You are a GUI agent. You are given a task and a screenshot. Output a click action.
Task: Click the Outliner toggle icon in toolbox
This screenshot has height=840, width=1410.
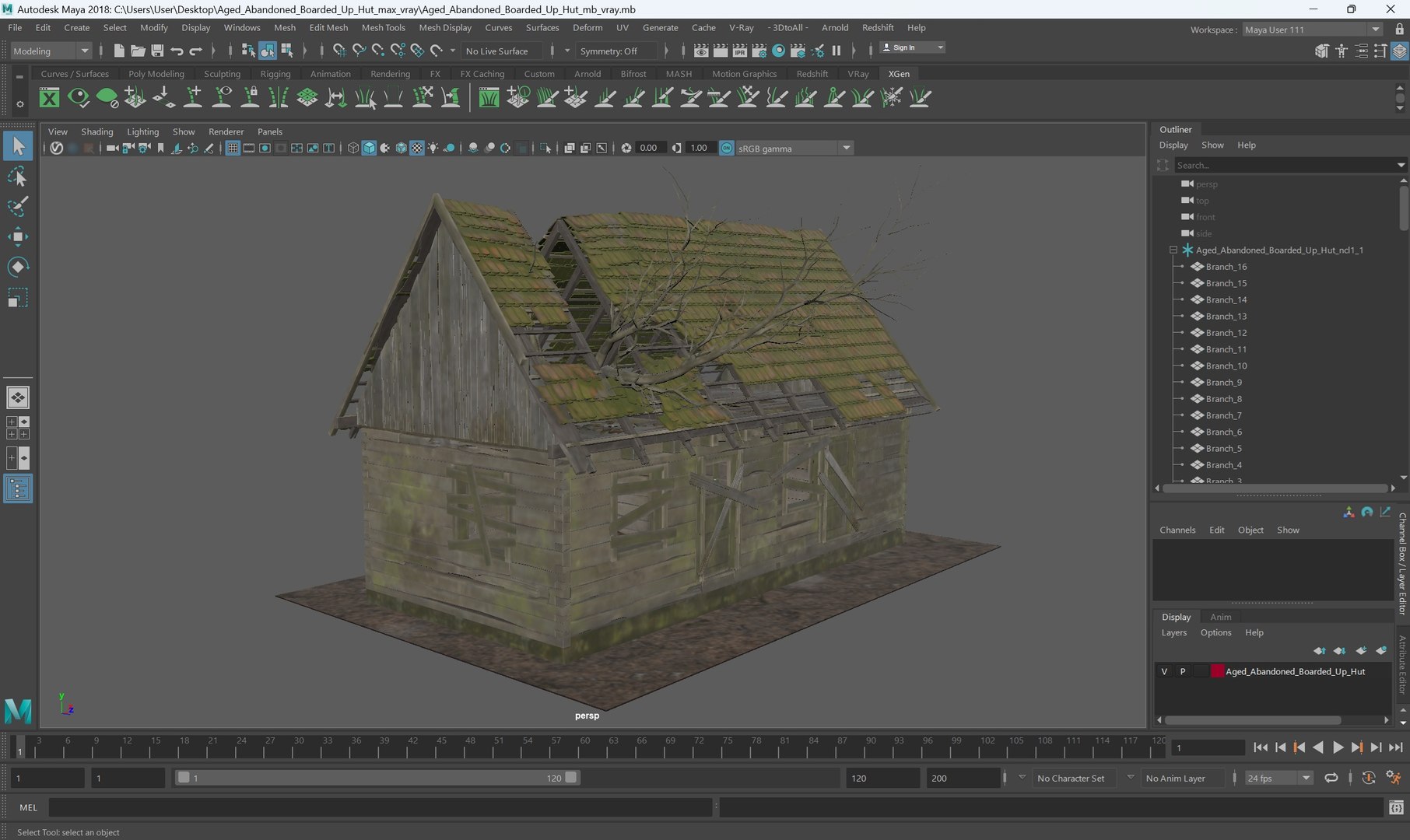click(18, 488)
